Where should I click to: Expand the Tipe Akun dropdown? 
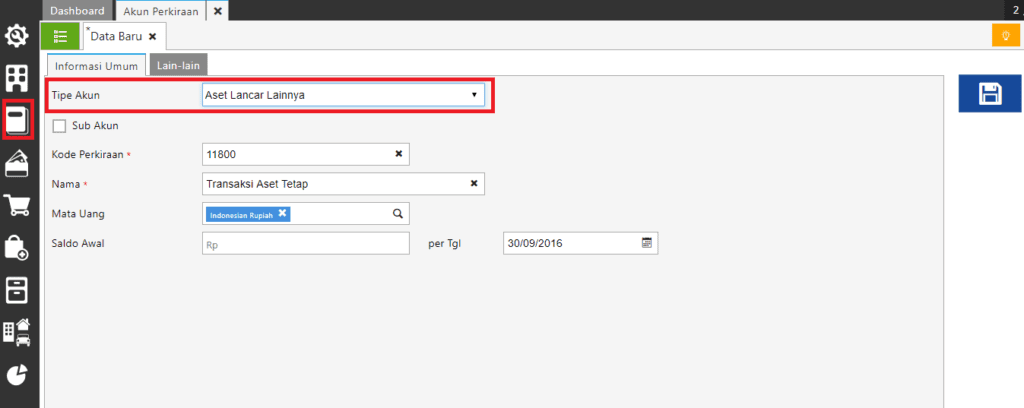[474, 95]
